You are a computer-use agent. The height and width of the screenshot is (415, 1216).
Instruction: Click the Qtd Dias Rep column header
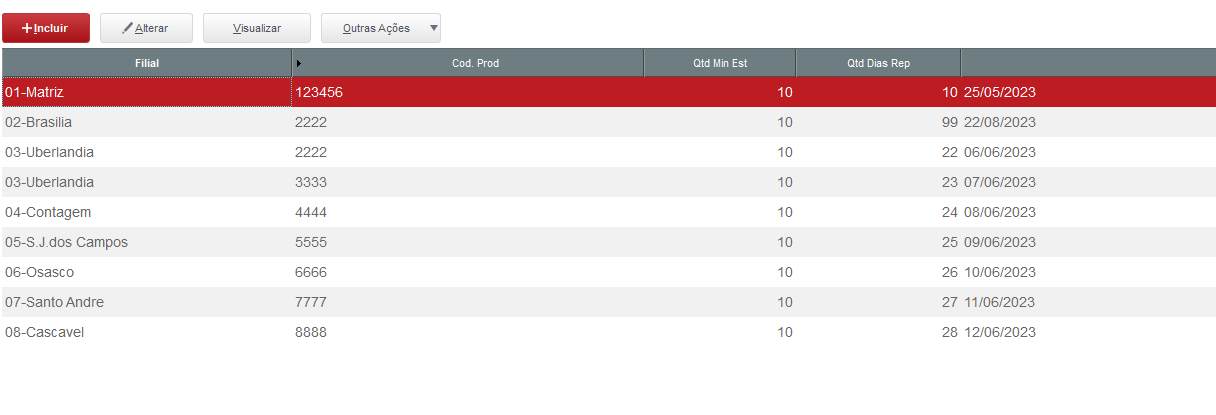click(878, 63)
